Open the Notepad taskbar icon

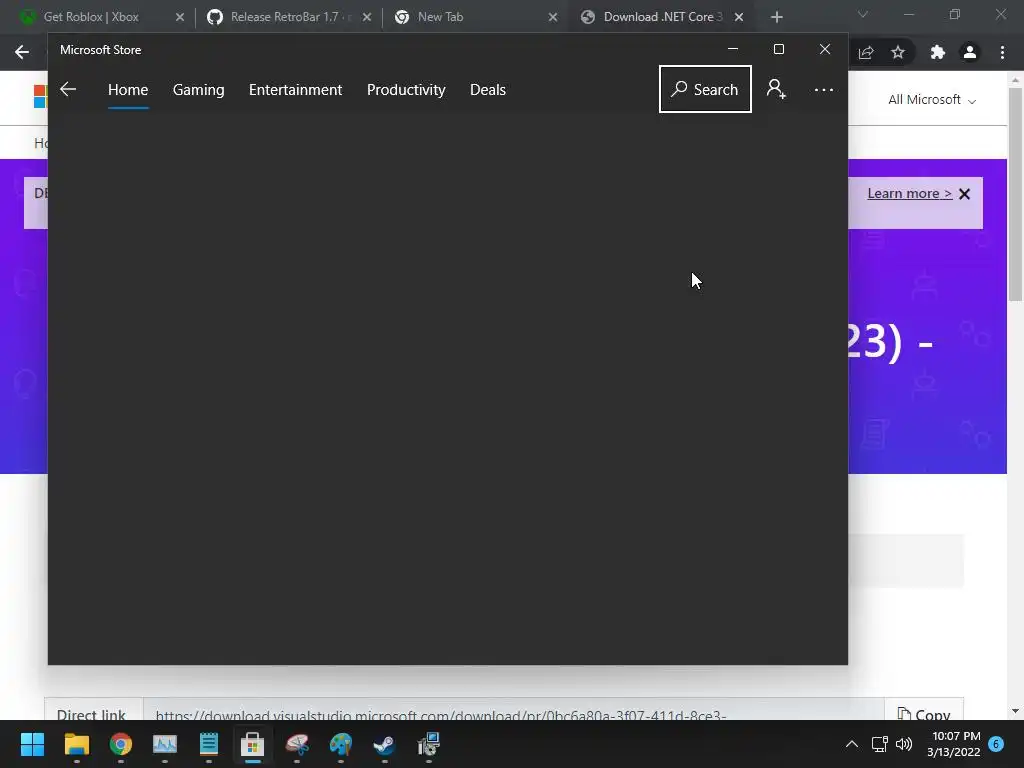(x=209, y=744)
